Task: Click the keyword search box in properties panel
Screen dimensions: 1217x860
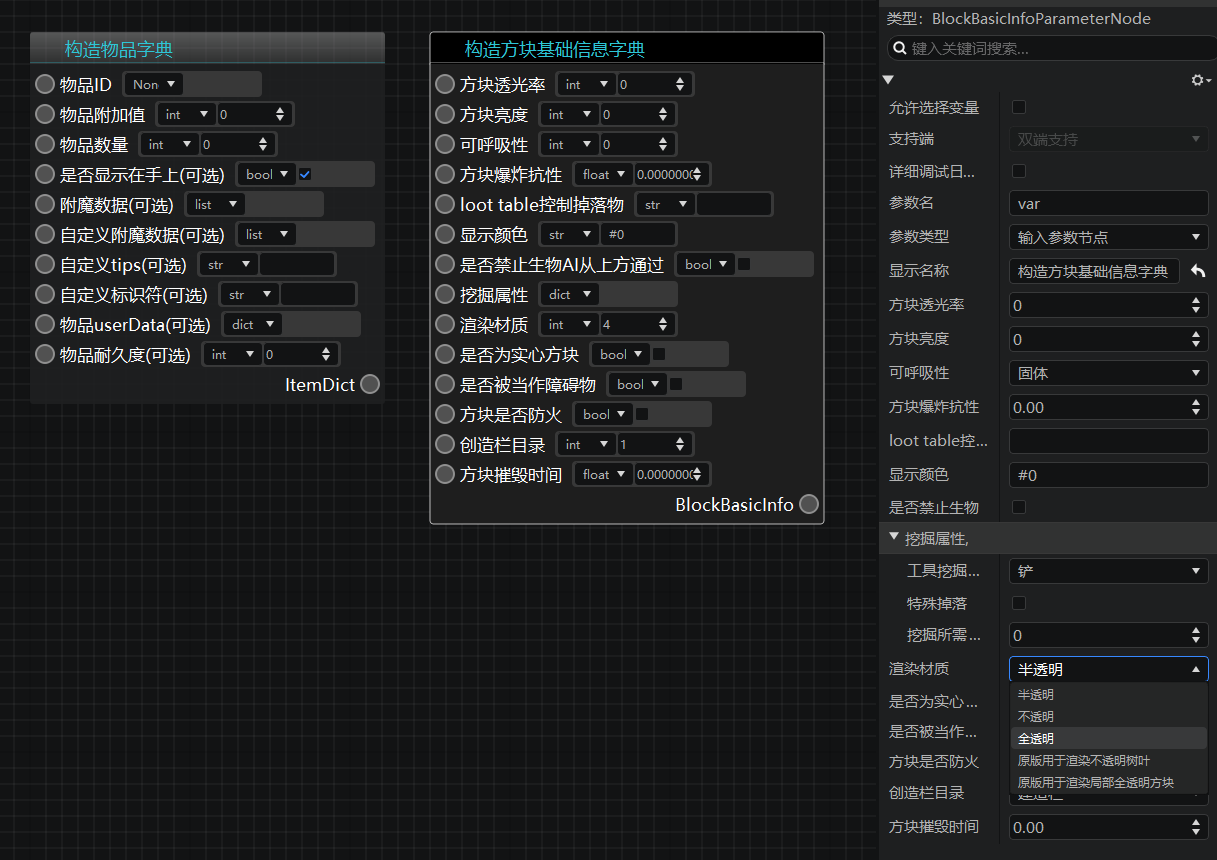Action: point(1052,48)
